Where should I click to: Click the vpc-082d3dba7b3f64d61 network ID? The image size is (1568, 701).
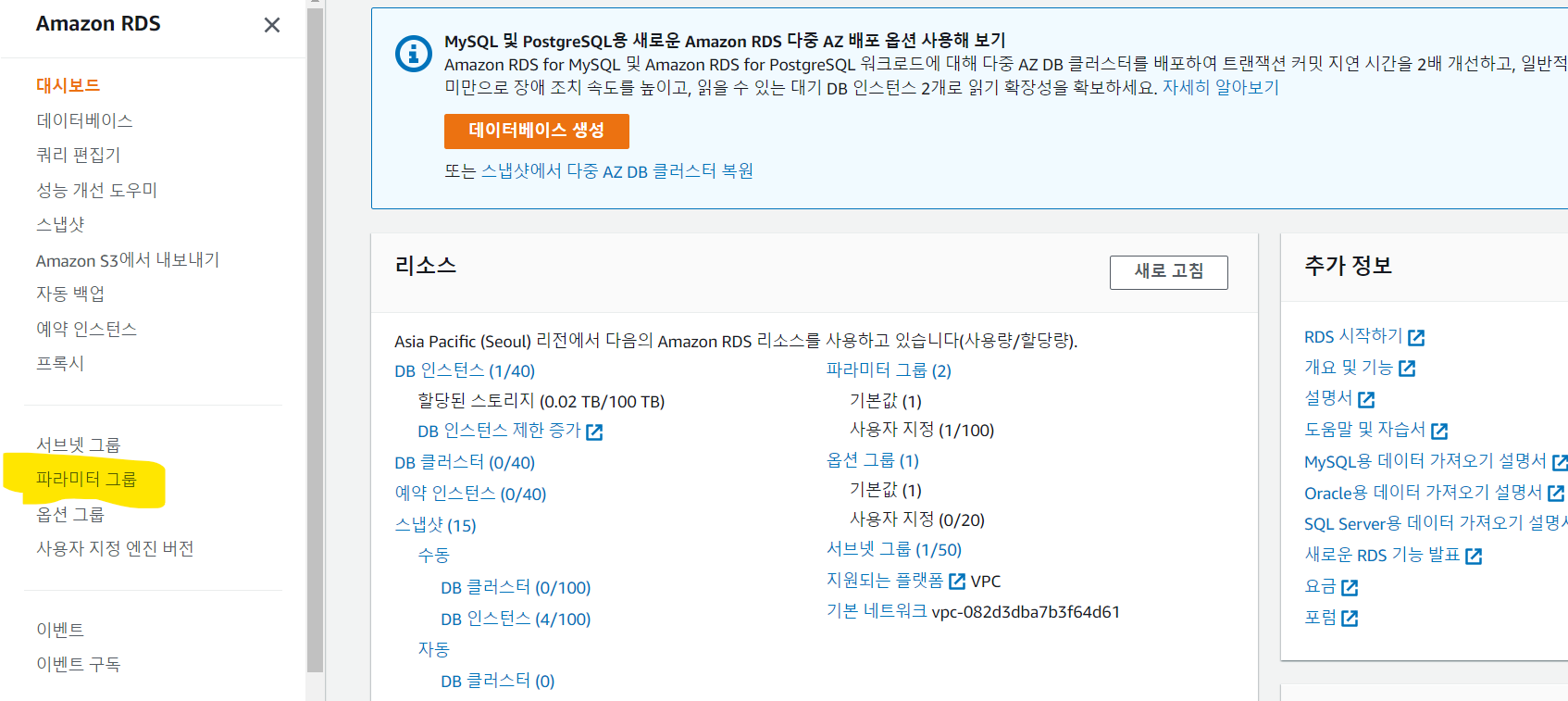tap(1026, 612)
